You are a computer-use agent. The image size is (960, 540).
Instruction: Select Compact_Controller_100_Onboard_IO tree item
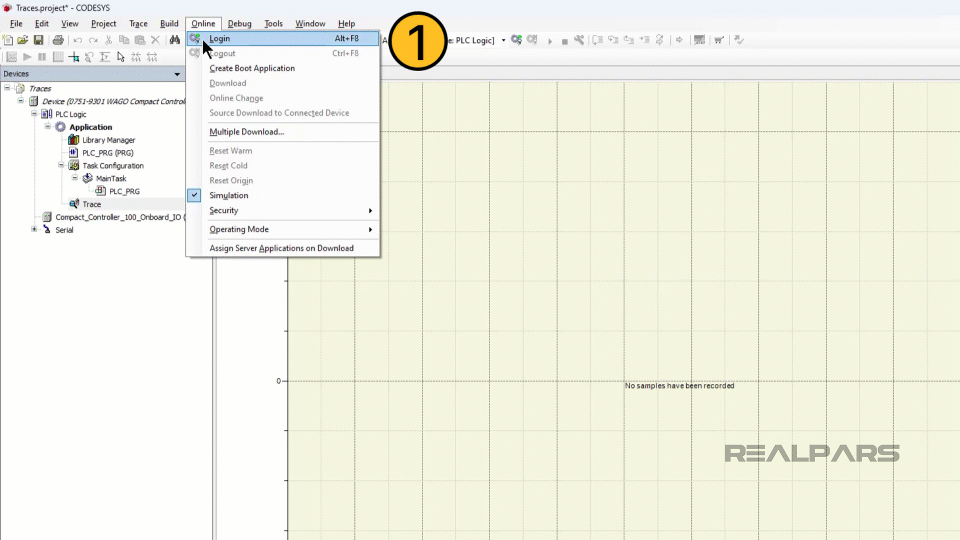[120, 217]
